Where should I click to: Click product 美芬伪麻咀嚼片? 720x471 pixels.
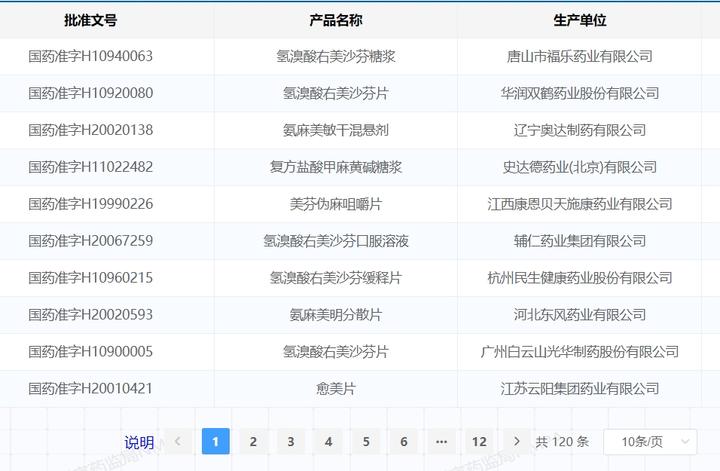(336, 204)
